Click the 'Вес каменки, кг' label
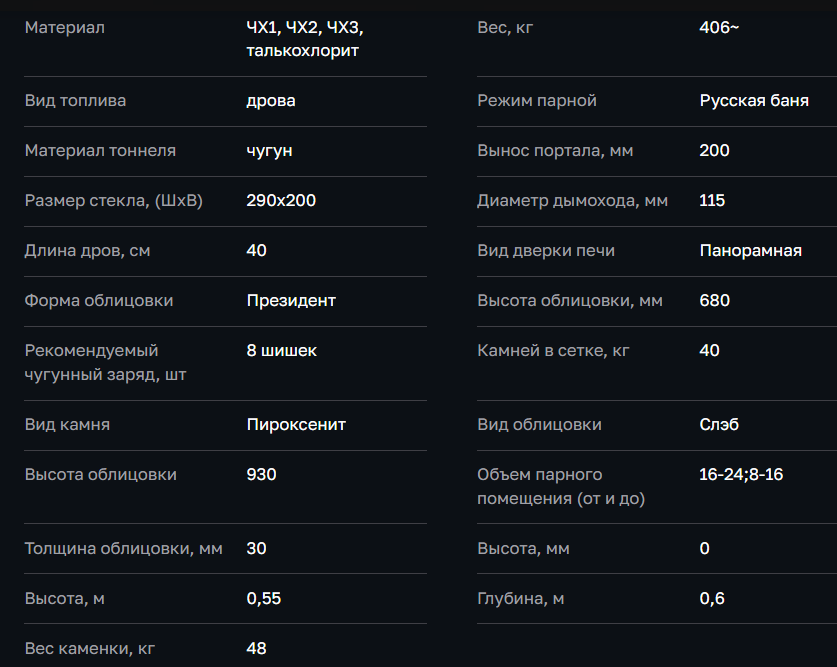 tap(89, 649)
